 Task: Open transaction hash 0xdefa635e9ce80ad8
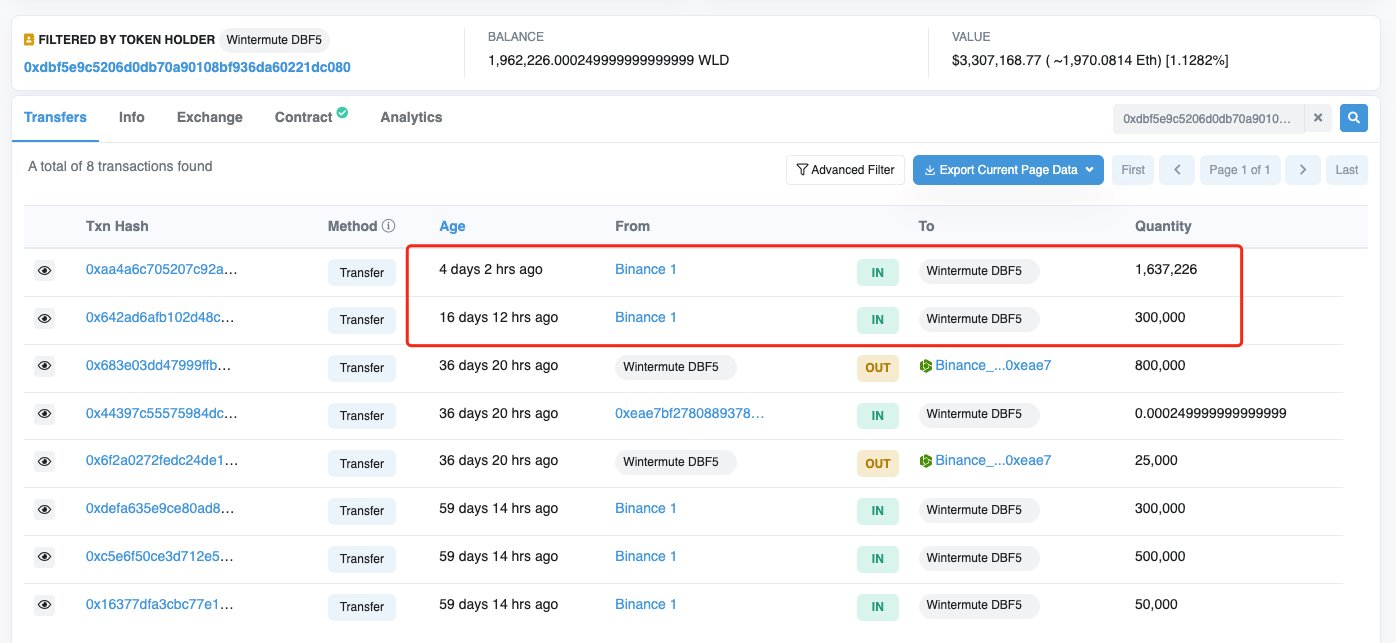pos(160,508)
